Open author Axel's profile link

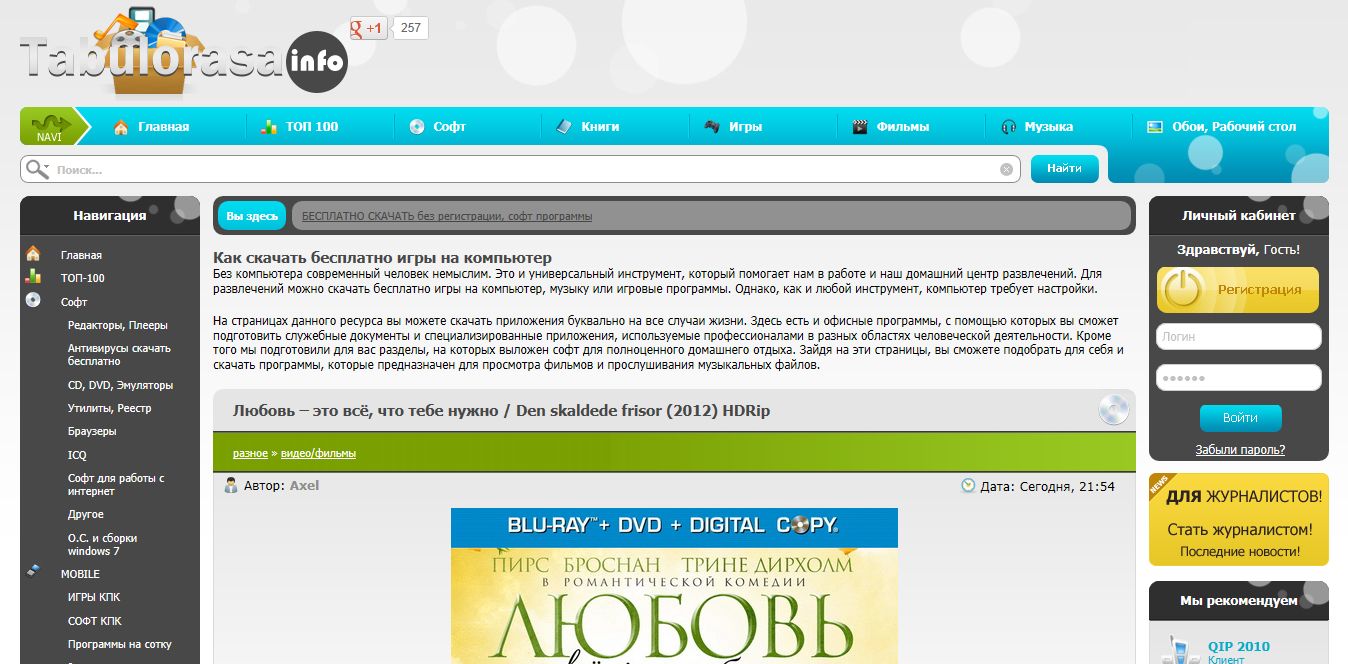pyautogui.click(x=304, y=485)
